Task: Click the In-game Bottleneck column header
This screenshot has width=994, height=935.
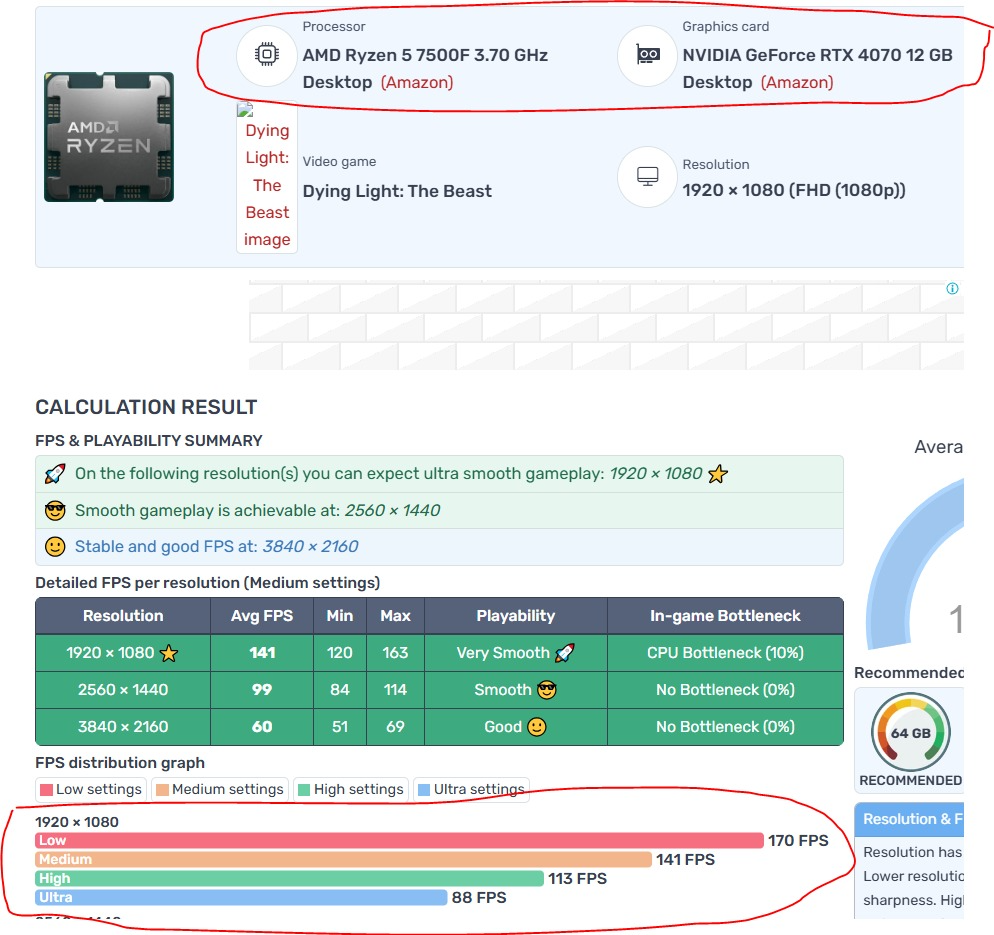Action: point(725,616)
